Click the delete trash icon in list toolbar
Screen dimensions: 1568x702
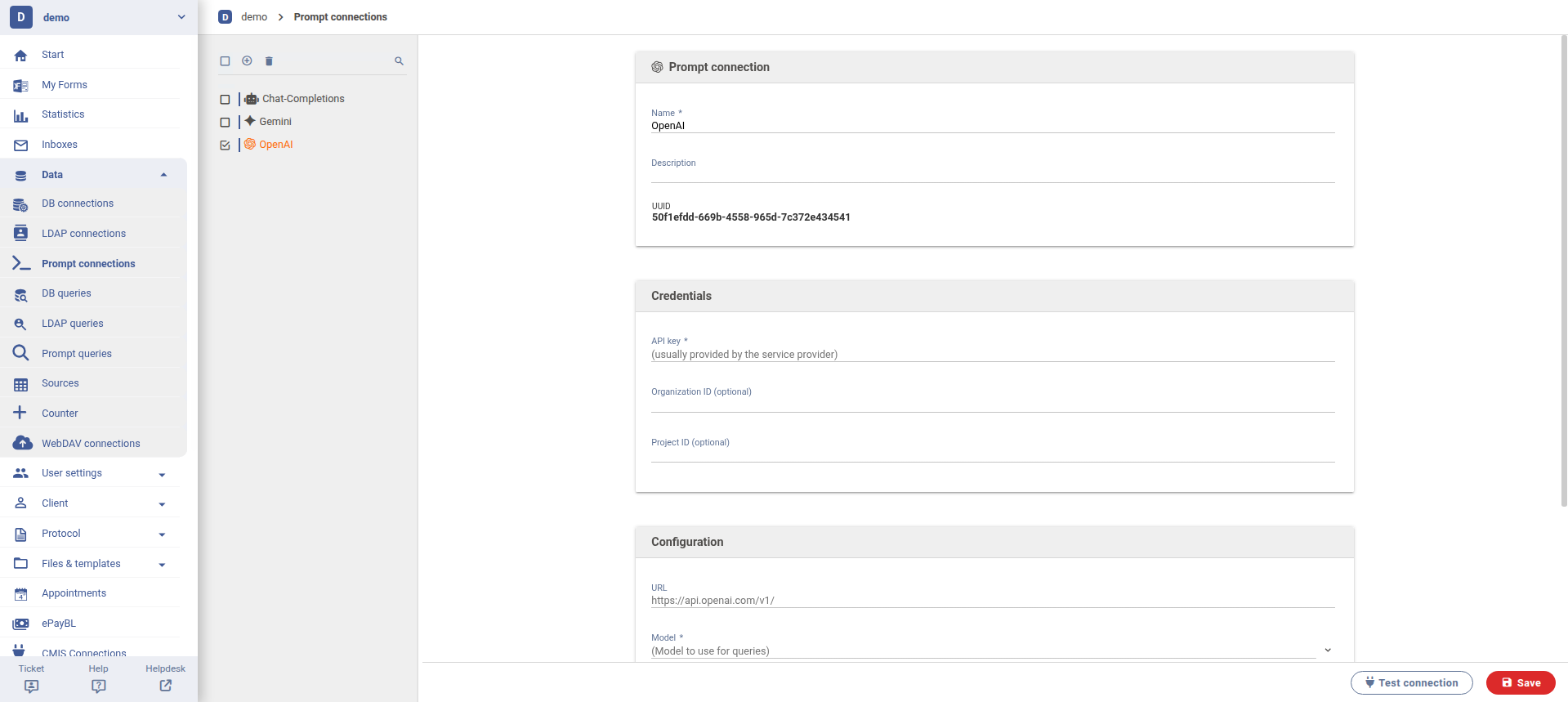(269, 60)
